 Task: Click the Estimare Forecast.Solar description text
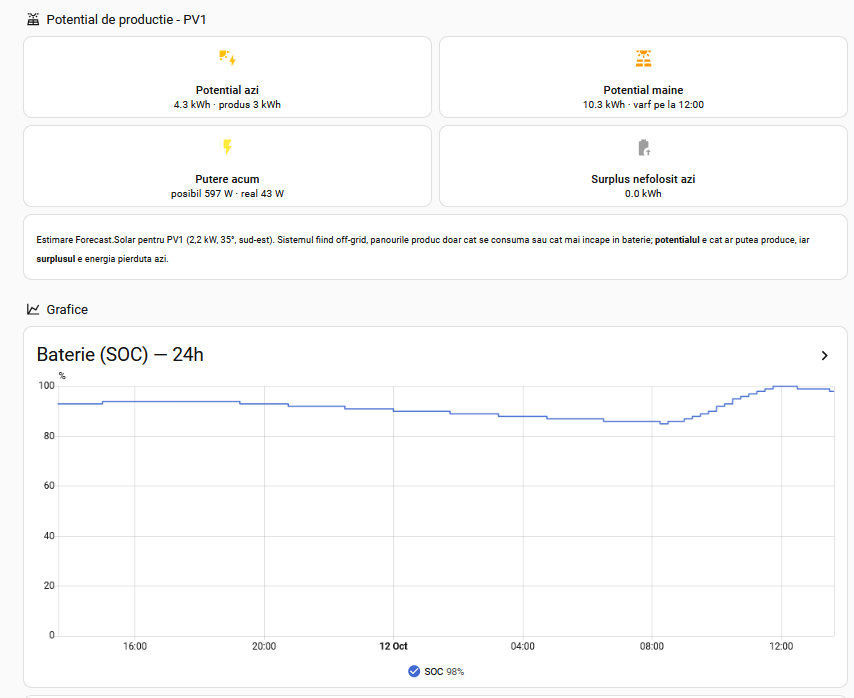[423, 249]
